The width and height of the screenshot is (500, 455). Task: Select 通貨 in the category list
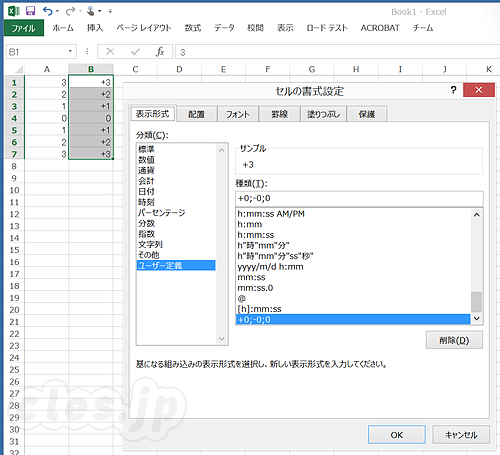[176, 170]
